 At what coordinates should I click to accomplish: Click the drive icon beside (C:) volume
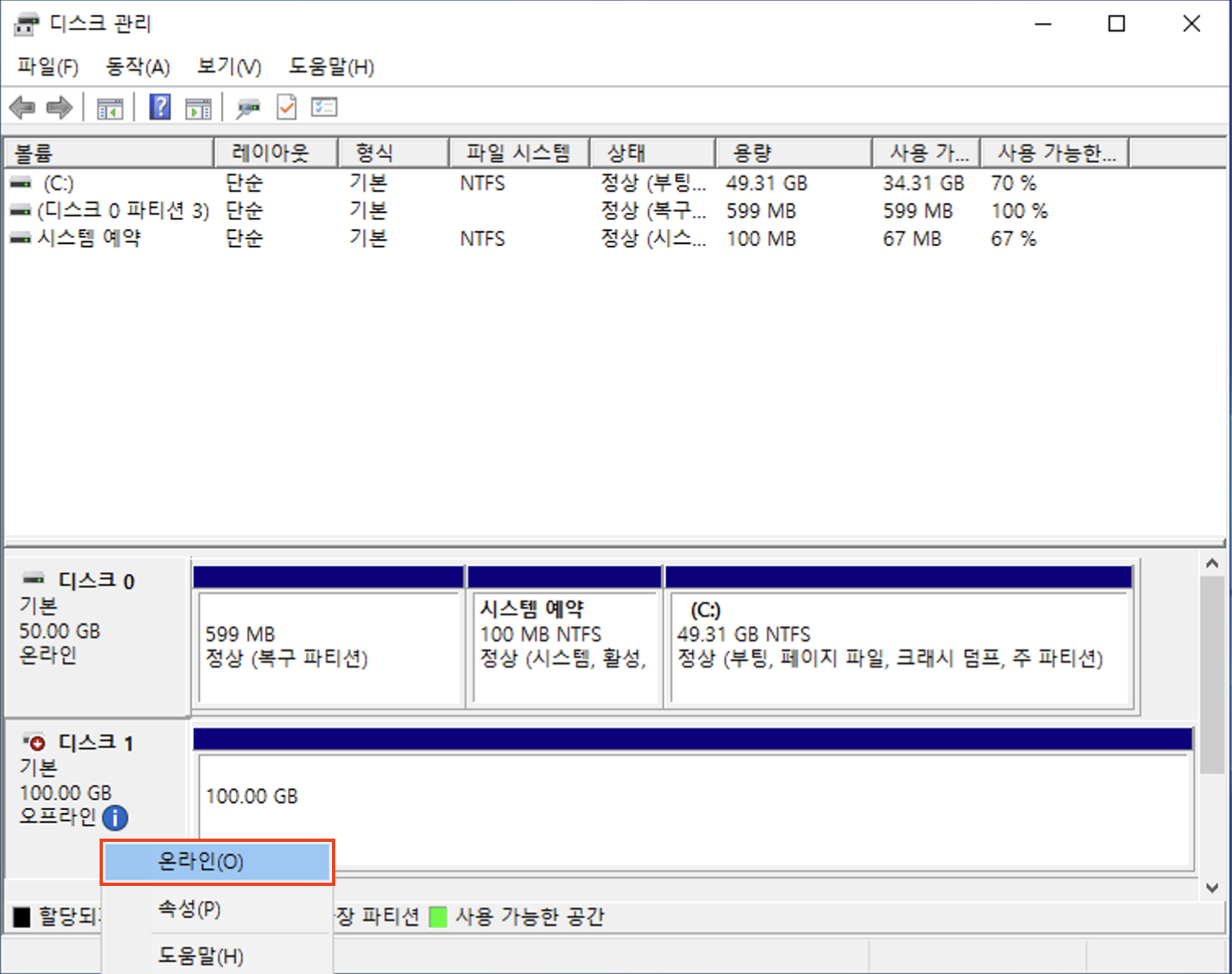pyautogui.click(x=20, y=184)
